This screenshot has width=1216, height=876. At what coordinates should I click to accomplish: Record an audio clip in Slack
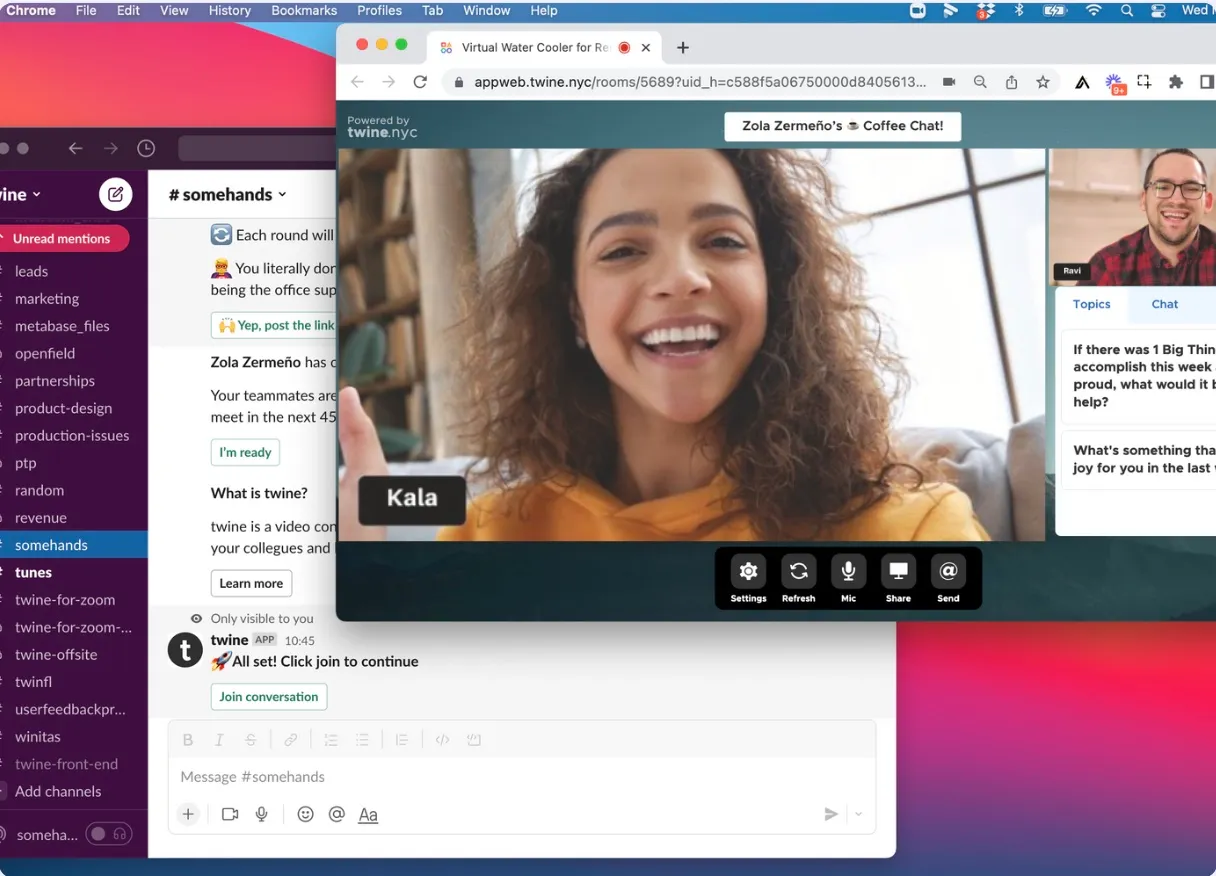pos(261,814)
